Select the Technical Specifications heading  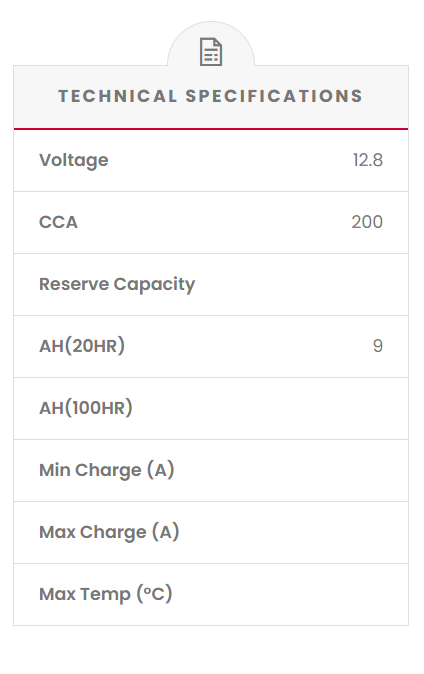211,96
